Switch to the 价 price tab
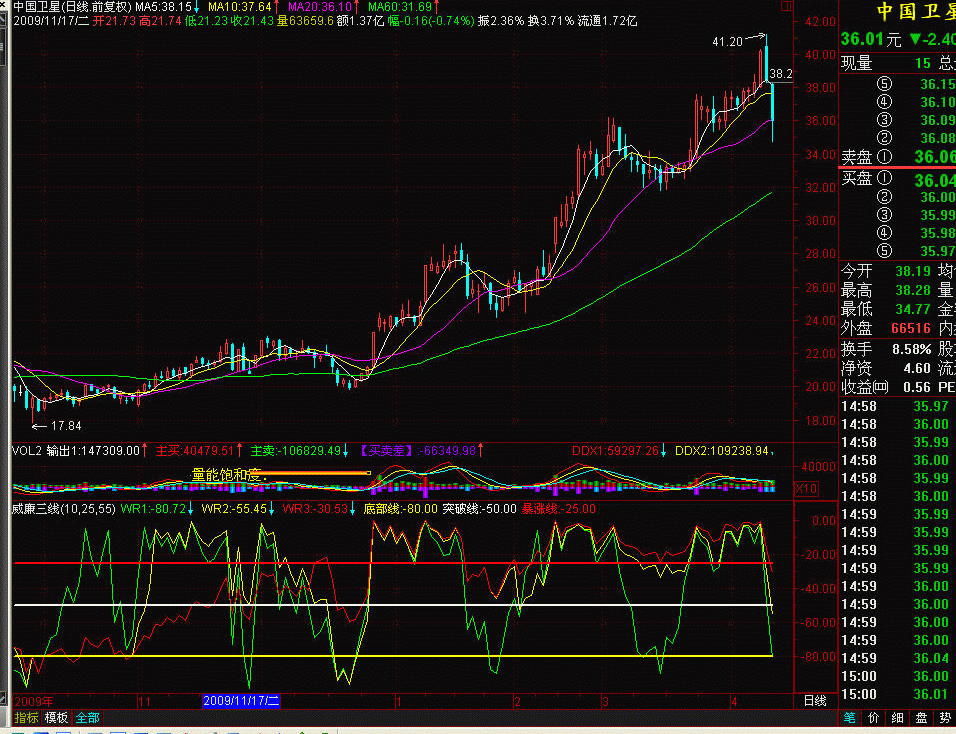Viewport: 956px width, 734px height. [x=874, y=718]
